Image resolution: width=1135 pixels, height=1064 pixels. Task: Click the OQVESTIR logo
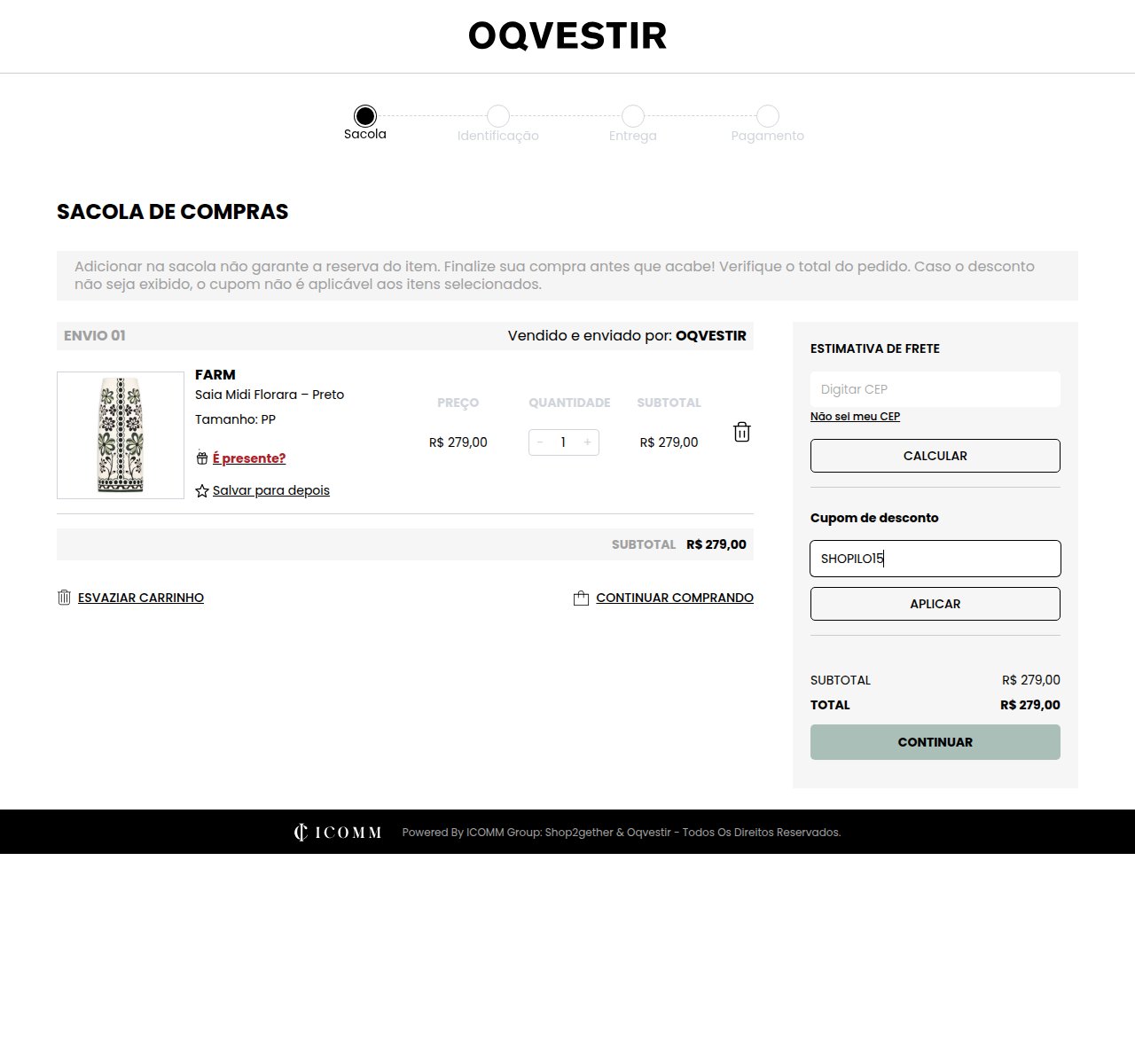[567, 35]
